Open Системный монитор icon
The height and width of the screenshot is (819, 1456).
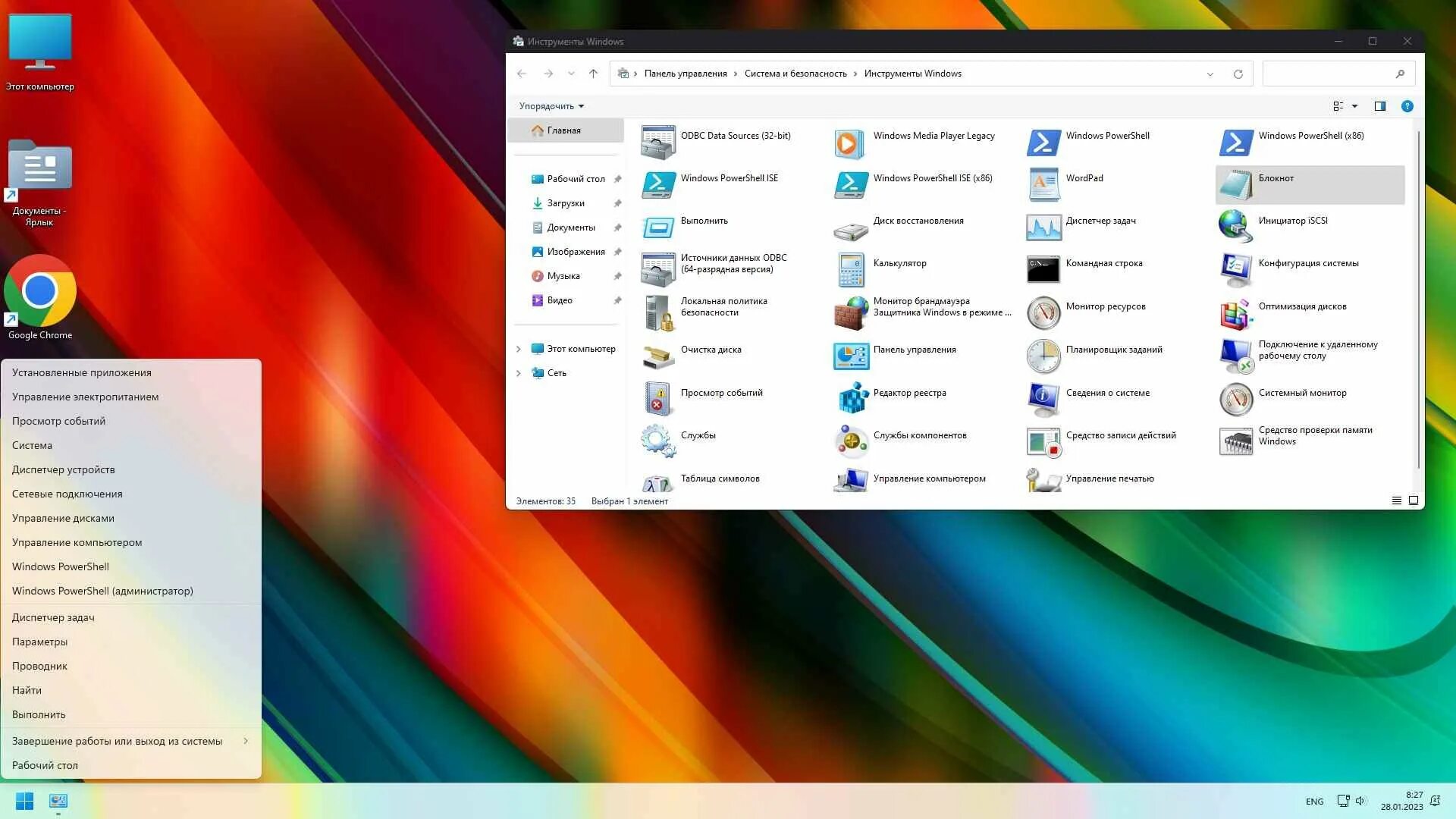pyautogui.click(x=1235, y=400)
